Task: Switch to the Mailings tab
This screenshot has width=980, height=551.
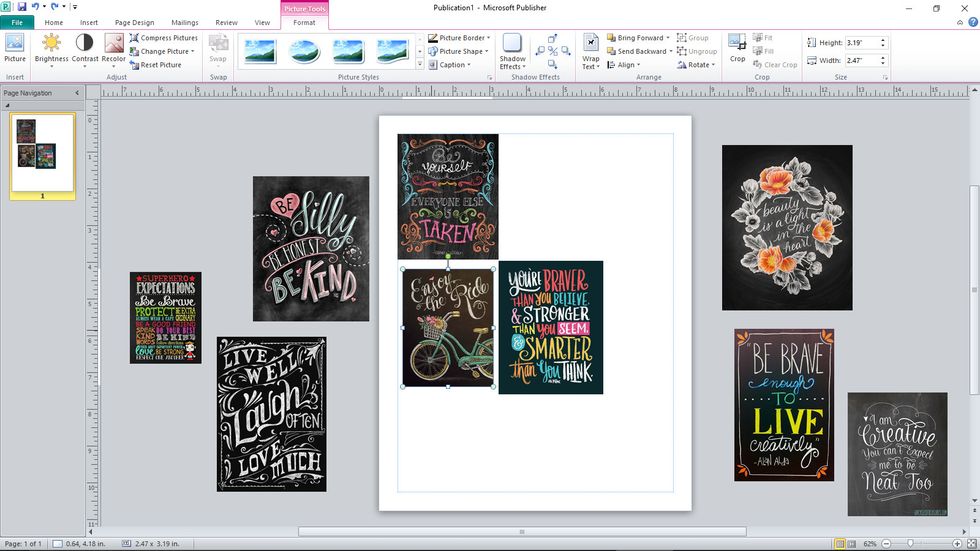Action: [185, 22]
